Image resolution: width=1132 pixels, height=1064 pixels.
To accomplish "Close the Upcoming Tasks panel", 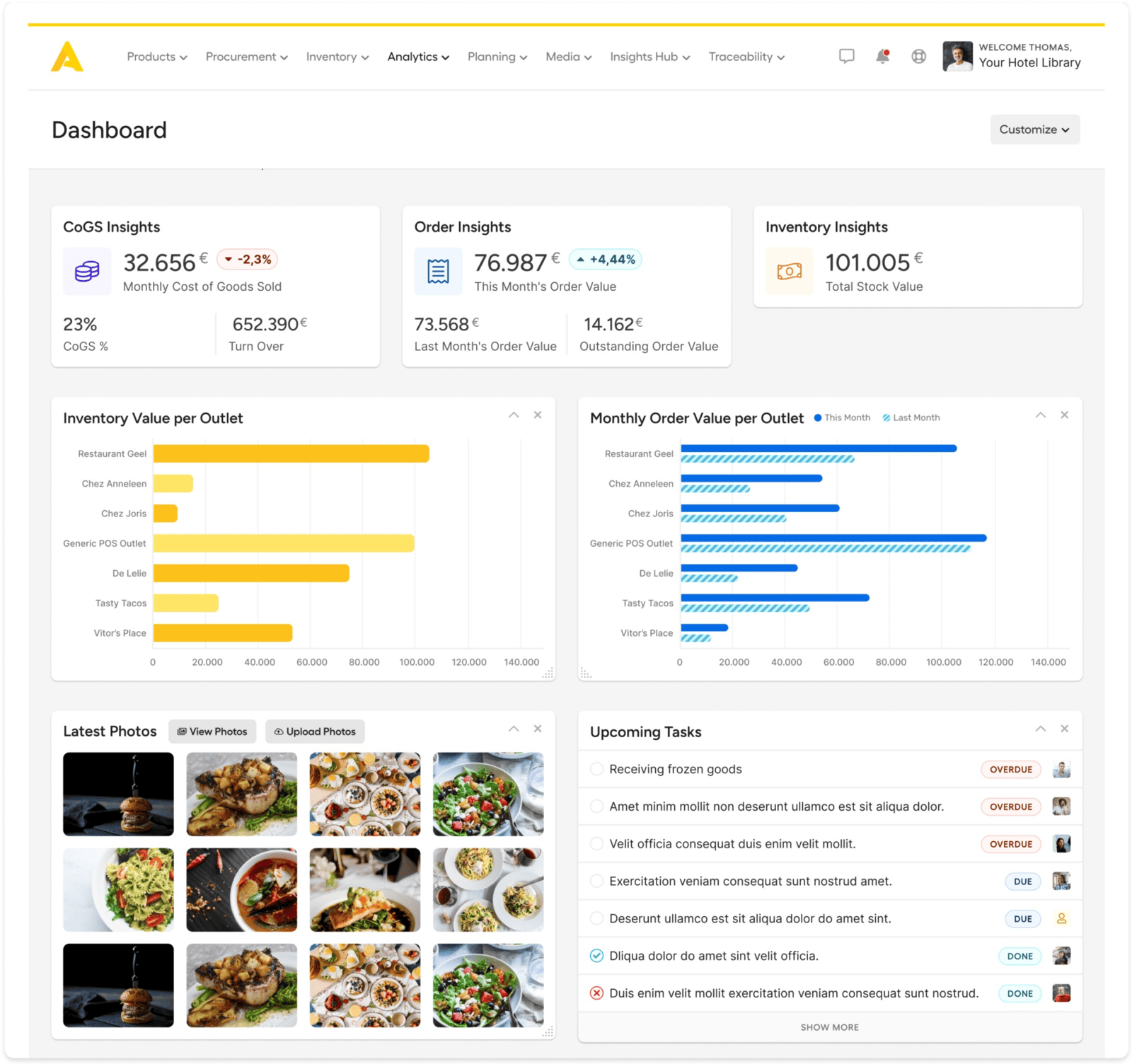I will click(x=1064, y=729).
